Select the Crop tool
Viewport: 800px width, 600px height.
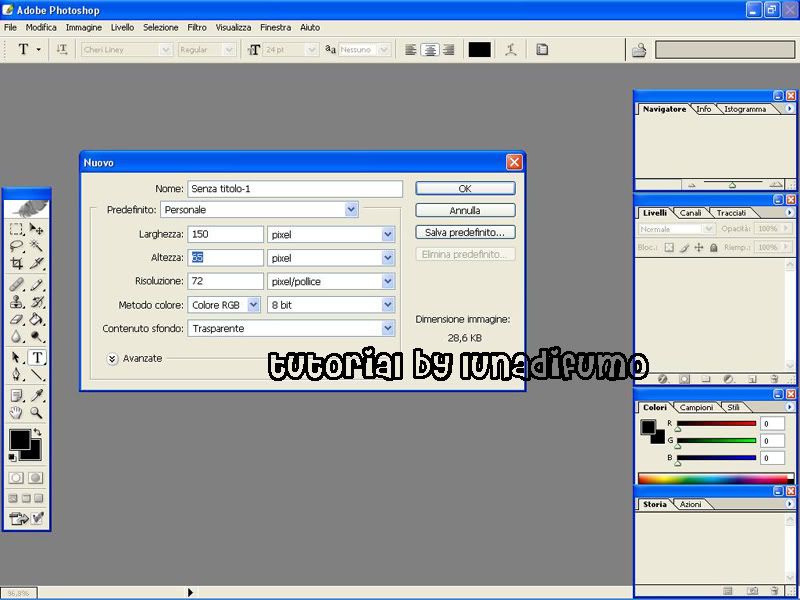pyautogui.click(x=16, y=263)
